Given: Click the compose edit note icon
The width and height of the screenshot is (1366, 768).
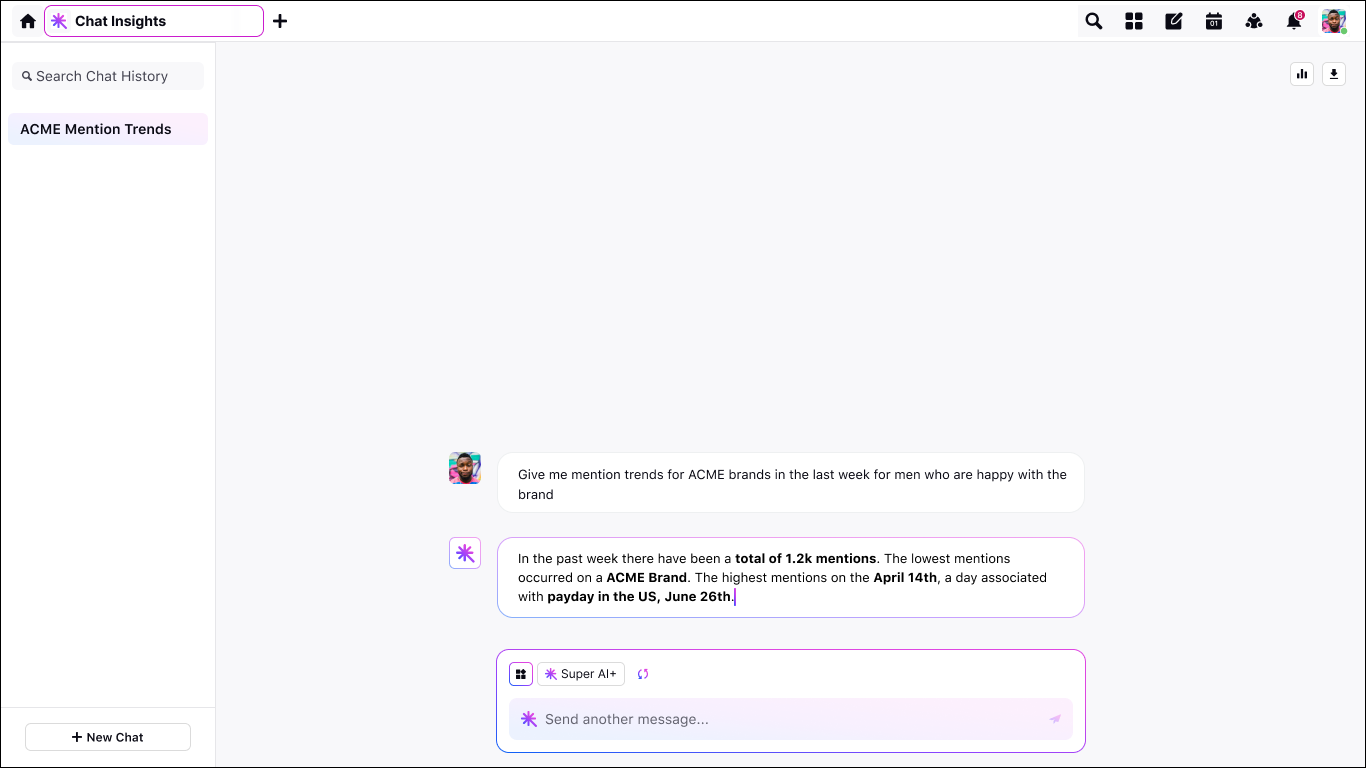Looking at the screenshot, I should tap(1174, 21).
